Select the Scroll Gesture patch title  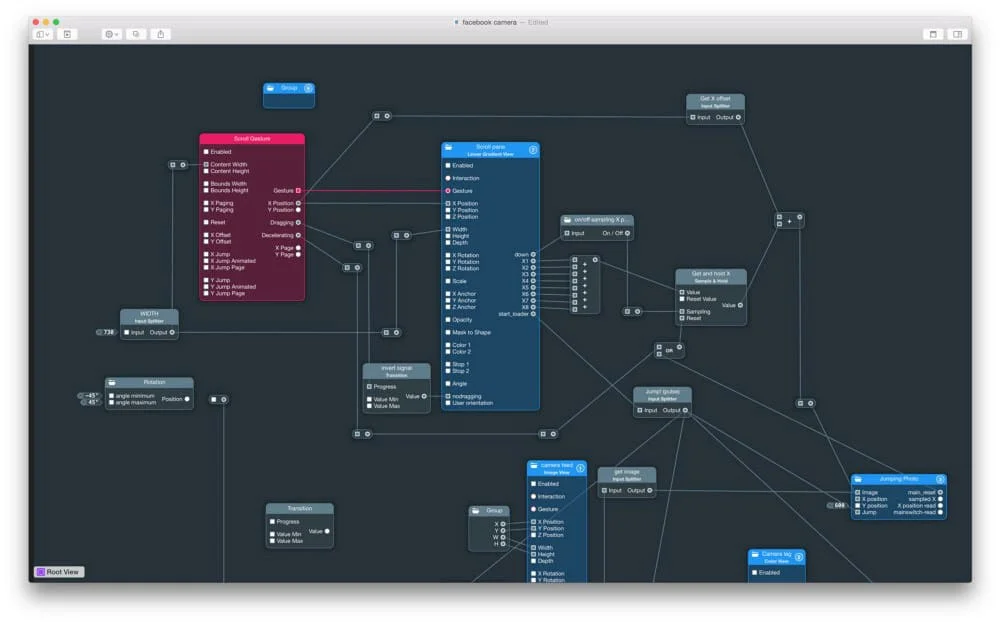coord(252,138)
